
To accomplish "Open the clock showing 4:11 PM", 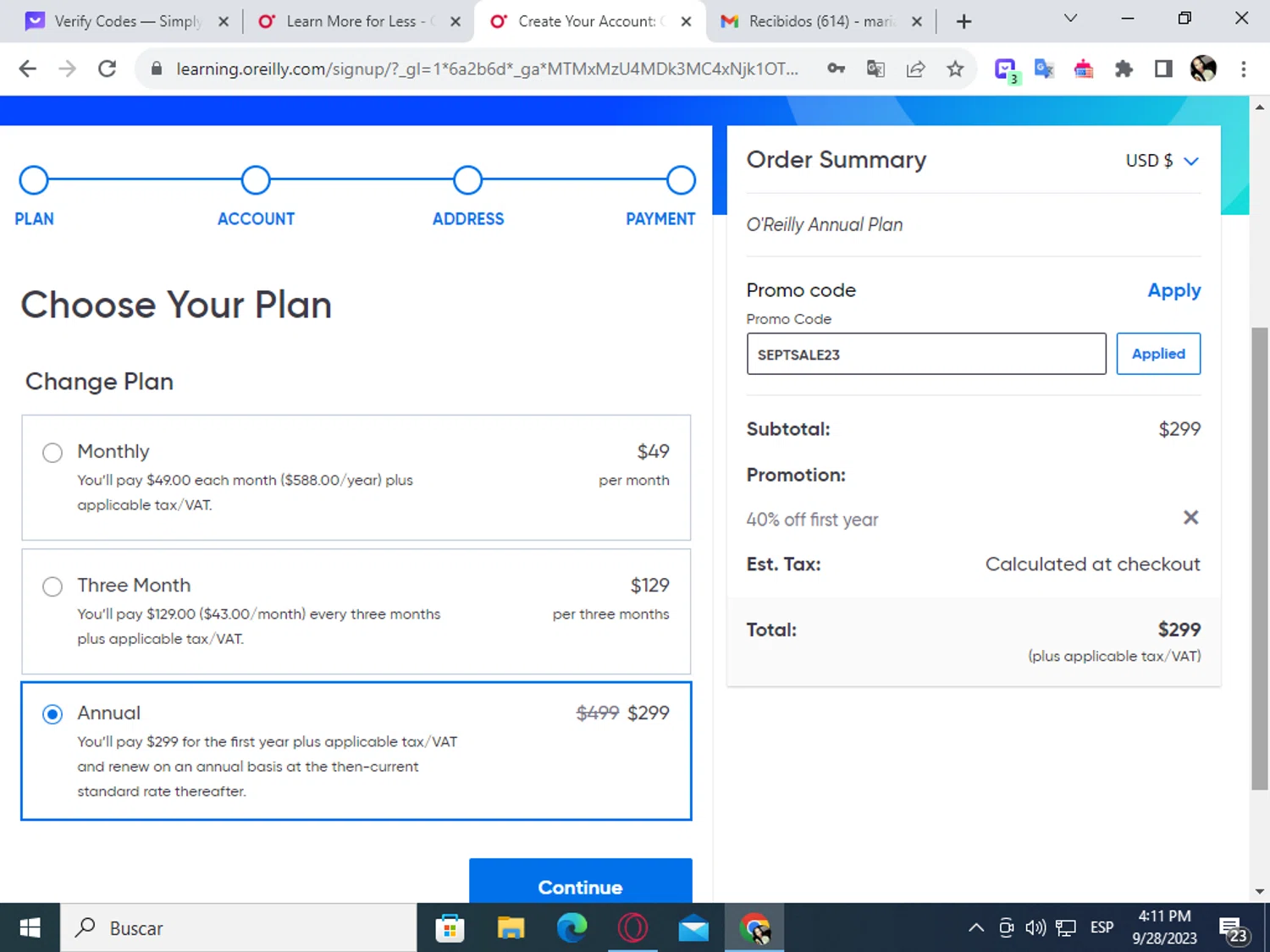I will 1164,927.
